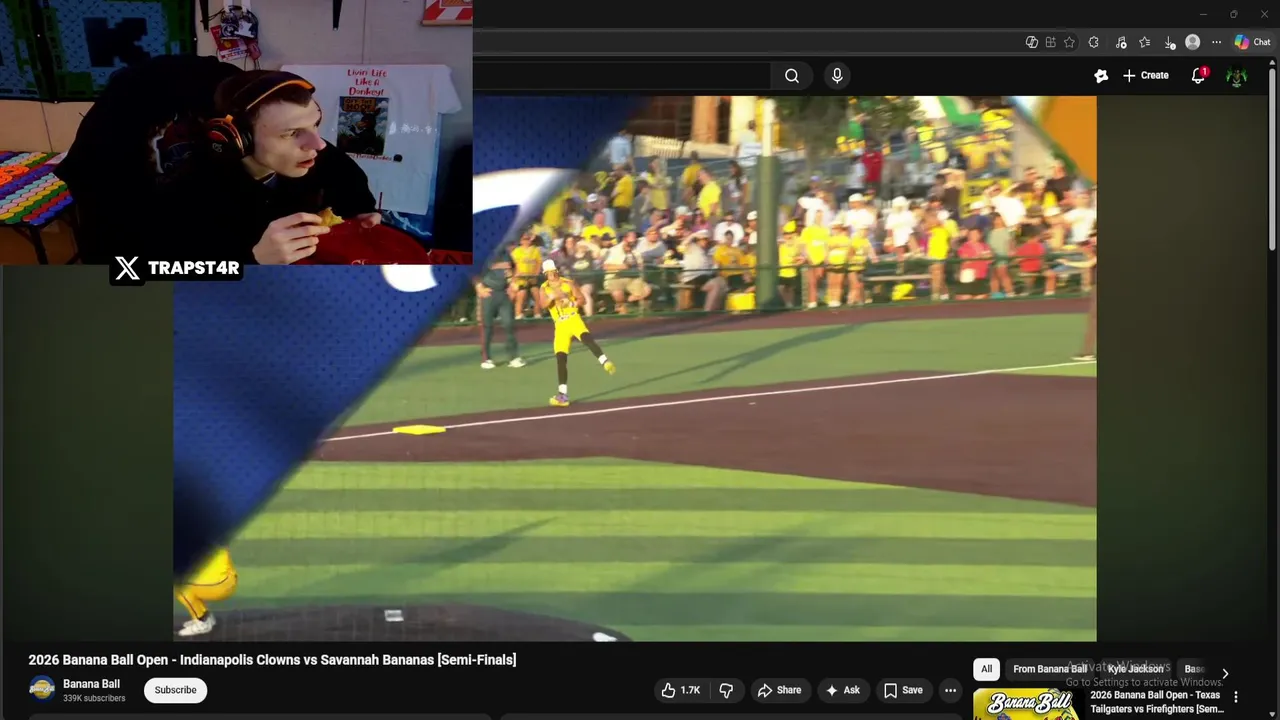Open more actions ellipsis under the video
This screenshot has width=1280, height=720.
[x=950, y=690]
